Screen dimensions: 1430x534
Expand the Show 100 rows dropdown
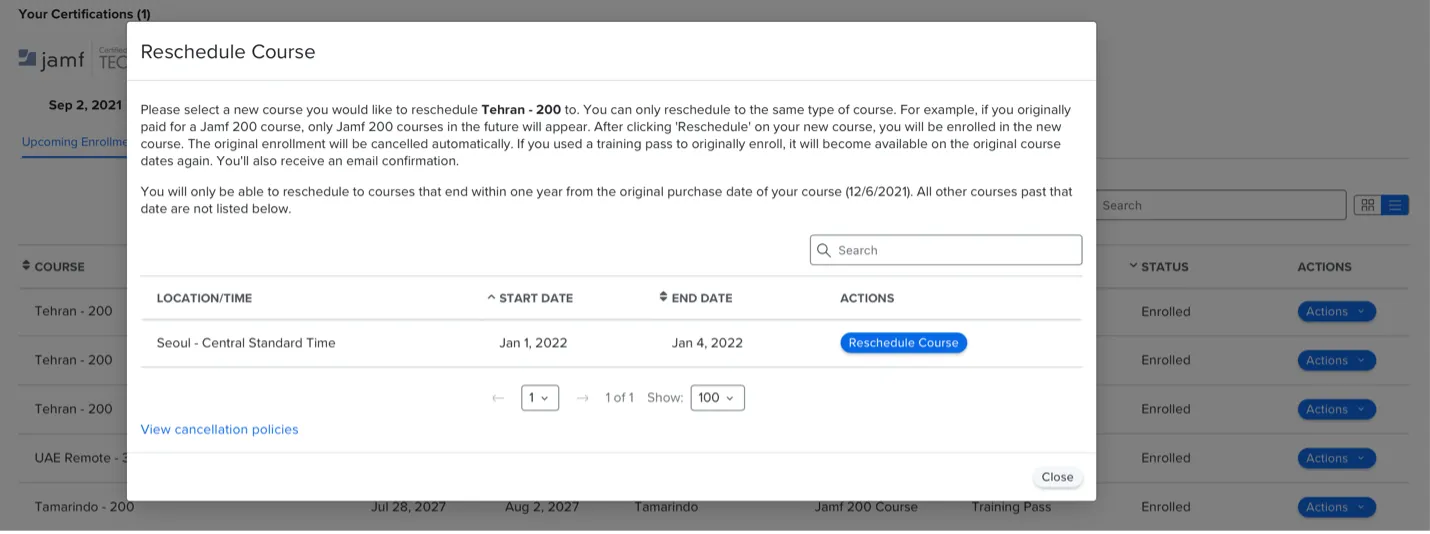(717, 398)
